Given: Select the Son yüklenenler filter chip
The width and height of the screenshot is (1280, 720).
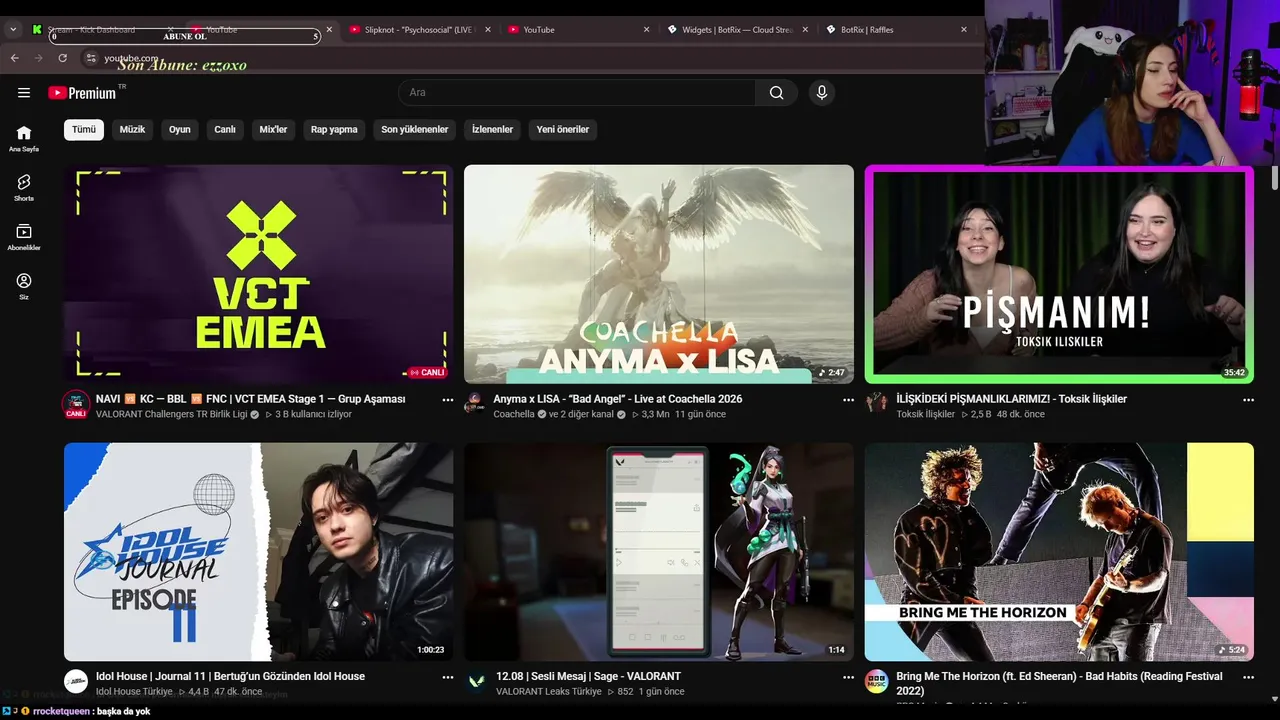Looking at the screenshot, I should (x=415, y=130).
